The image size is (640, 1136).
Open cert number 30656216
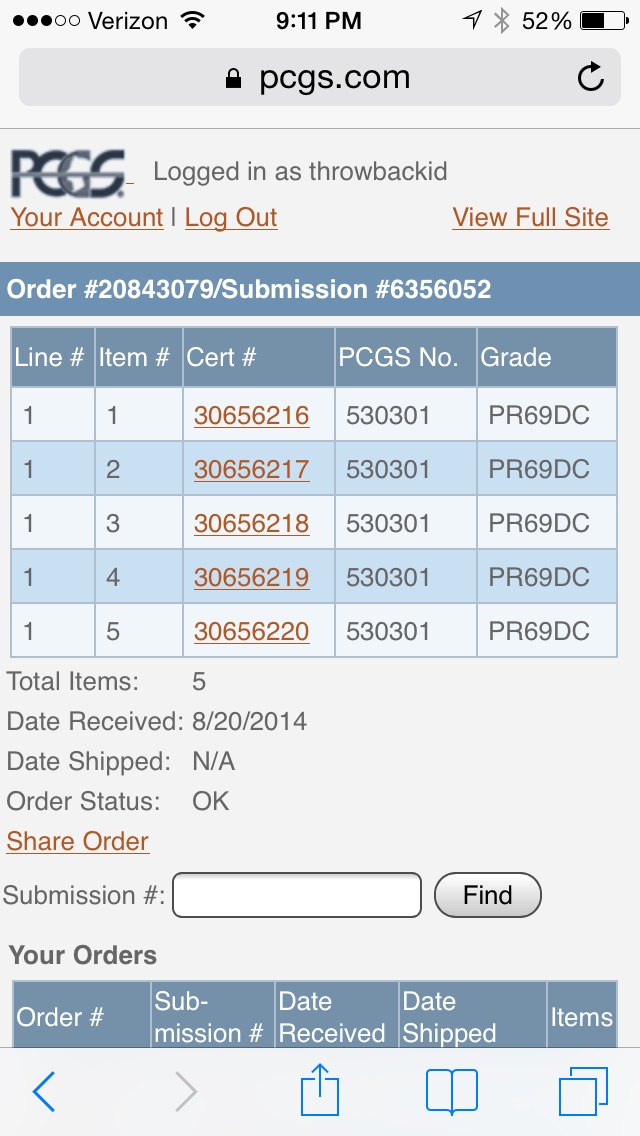(x=252, y=415)
